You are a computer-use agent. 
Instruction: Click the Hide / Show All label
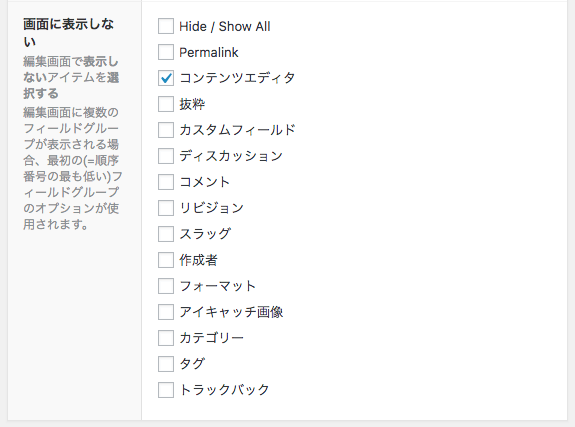(225, 26)
